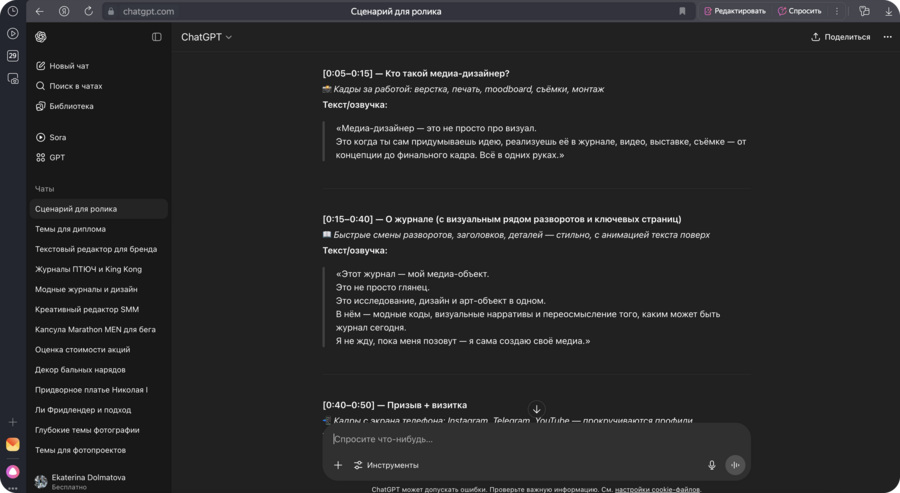Open the conversation options three-dot menu
Screen dimensions: 900x493
[x=887, y=37]
